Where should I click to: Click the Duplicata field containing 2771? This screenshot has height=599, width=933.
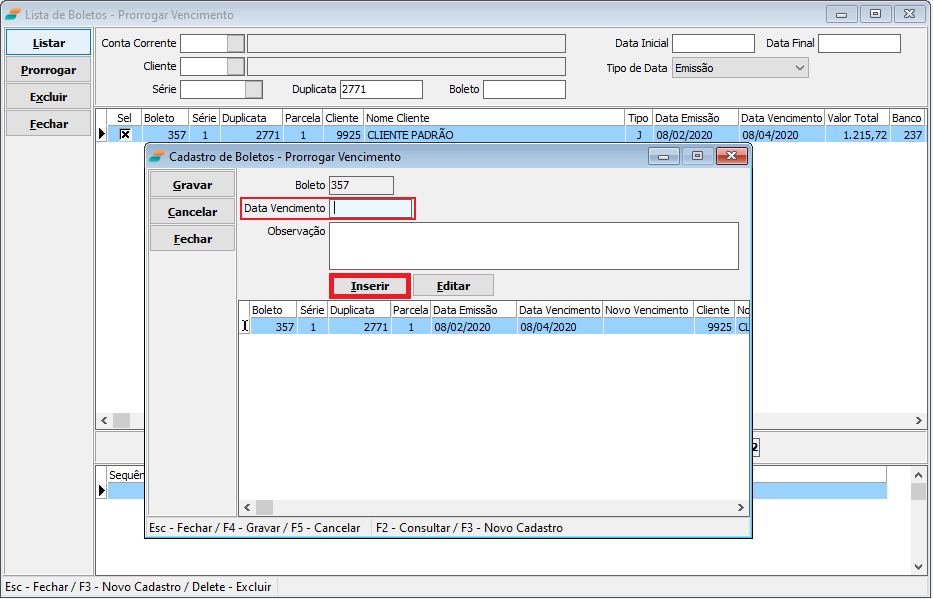[x=381, y=89]
